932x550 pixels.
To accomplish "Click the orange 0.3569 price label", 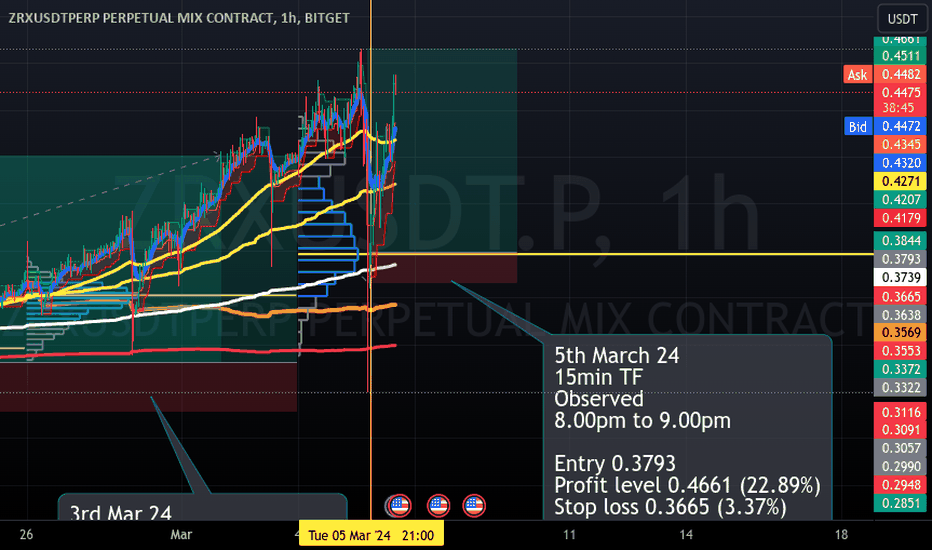I will pos(900,332).
